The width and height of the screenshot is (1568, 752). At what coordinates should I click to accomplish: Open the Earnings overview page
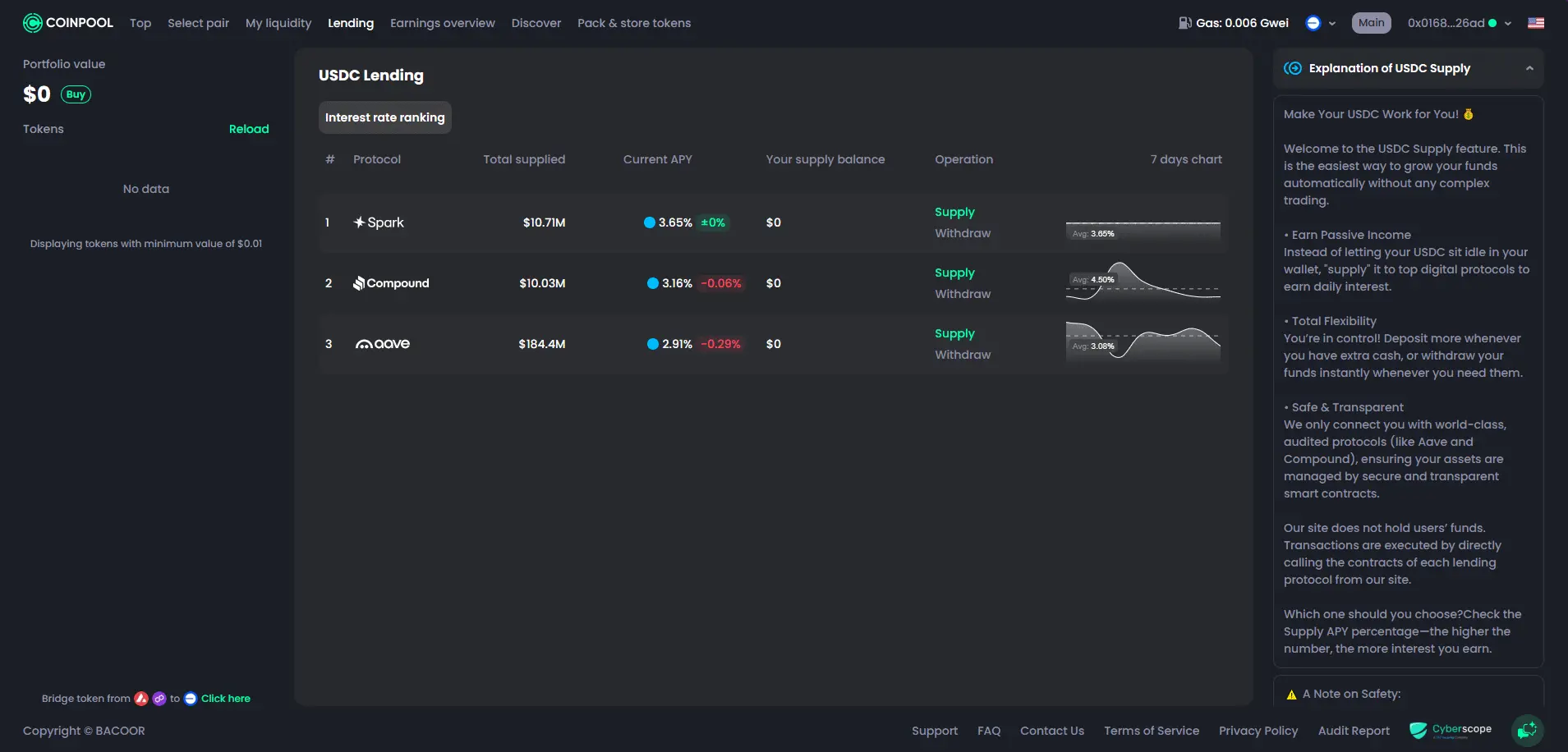tap(443, 23)
